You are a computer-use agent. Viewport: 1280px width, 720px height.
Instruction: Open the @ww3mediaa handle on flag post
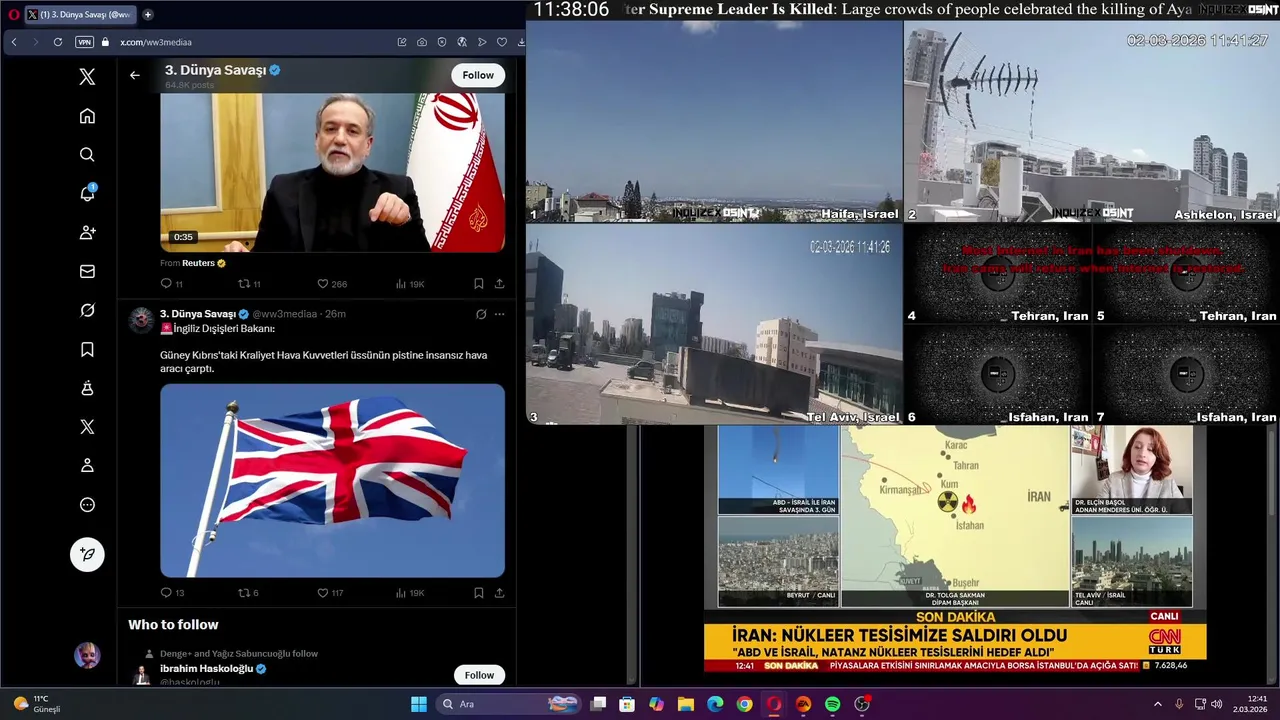(x=285, y=314)
